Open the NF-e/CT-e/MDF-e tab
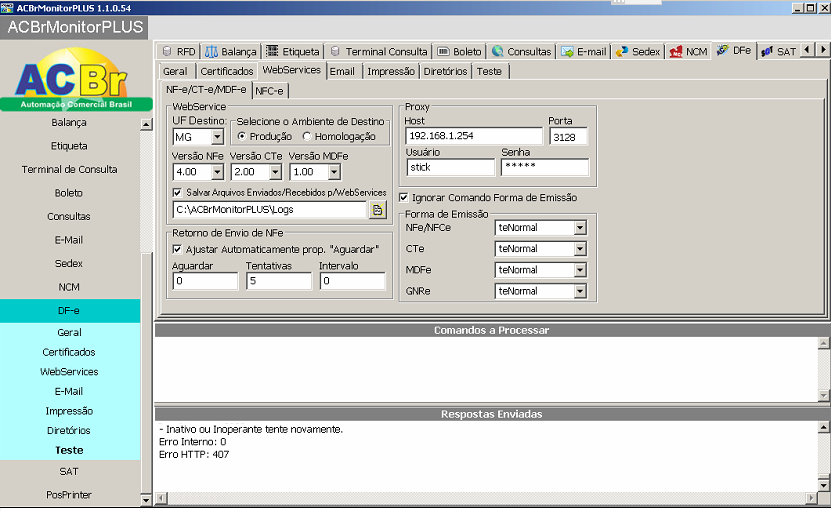 tap(206, 90)
